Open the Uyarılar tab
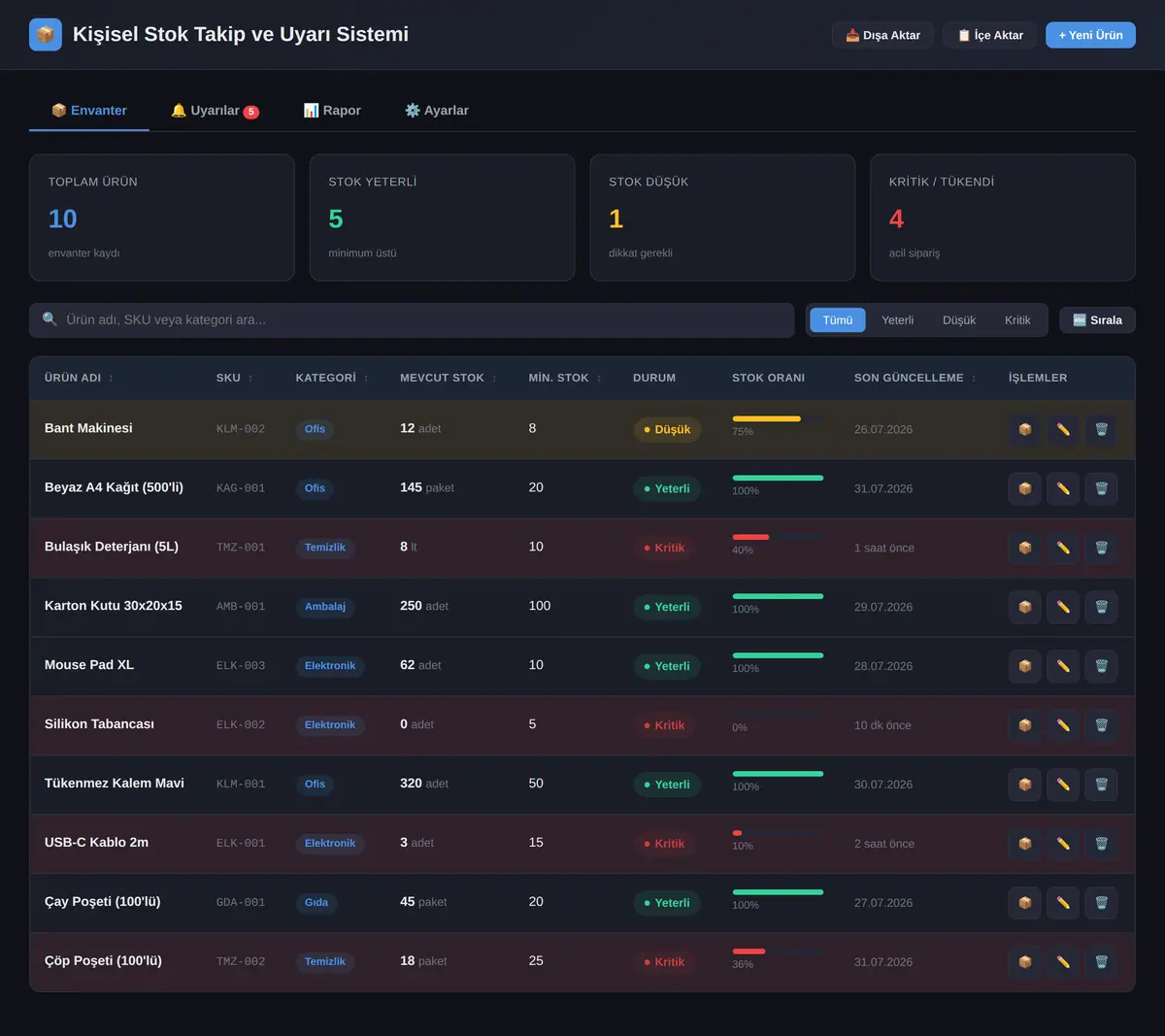The height and width of the screenshot is (1036, 1165). pos(215,111)
